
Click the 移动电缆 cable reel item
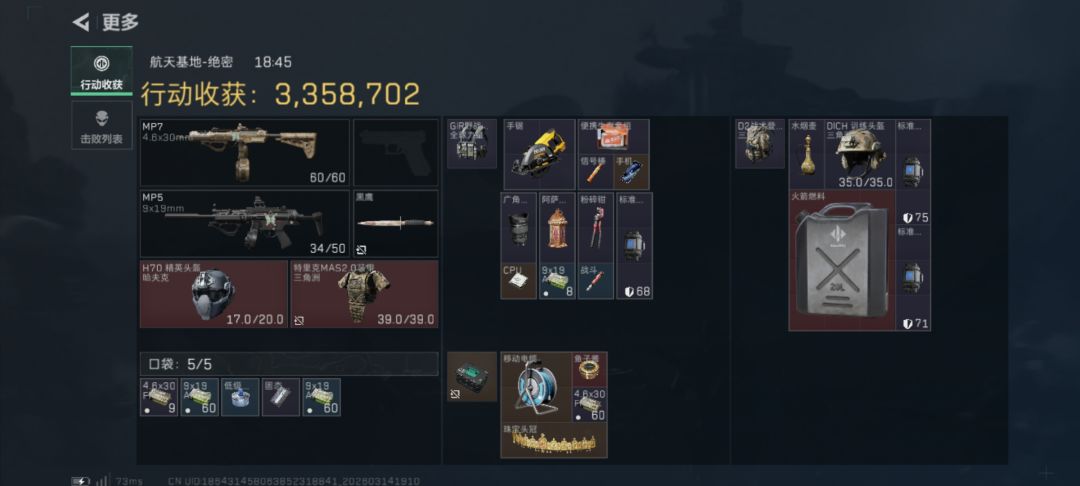point(536,387)
